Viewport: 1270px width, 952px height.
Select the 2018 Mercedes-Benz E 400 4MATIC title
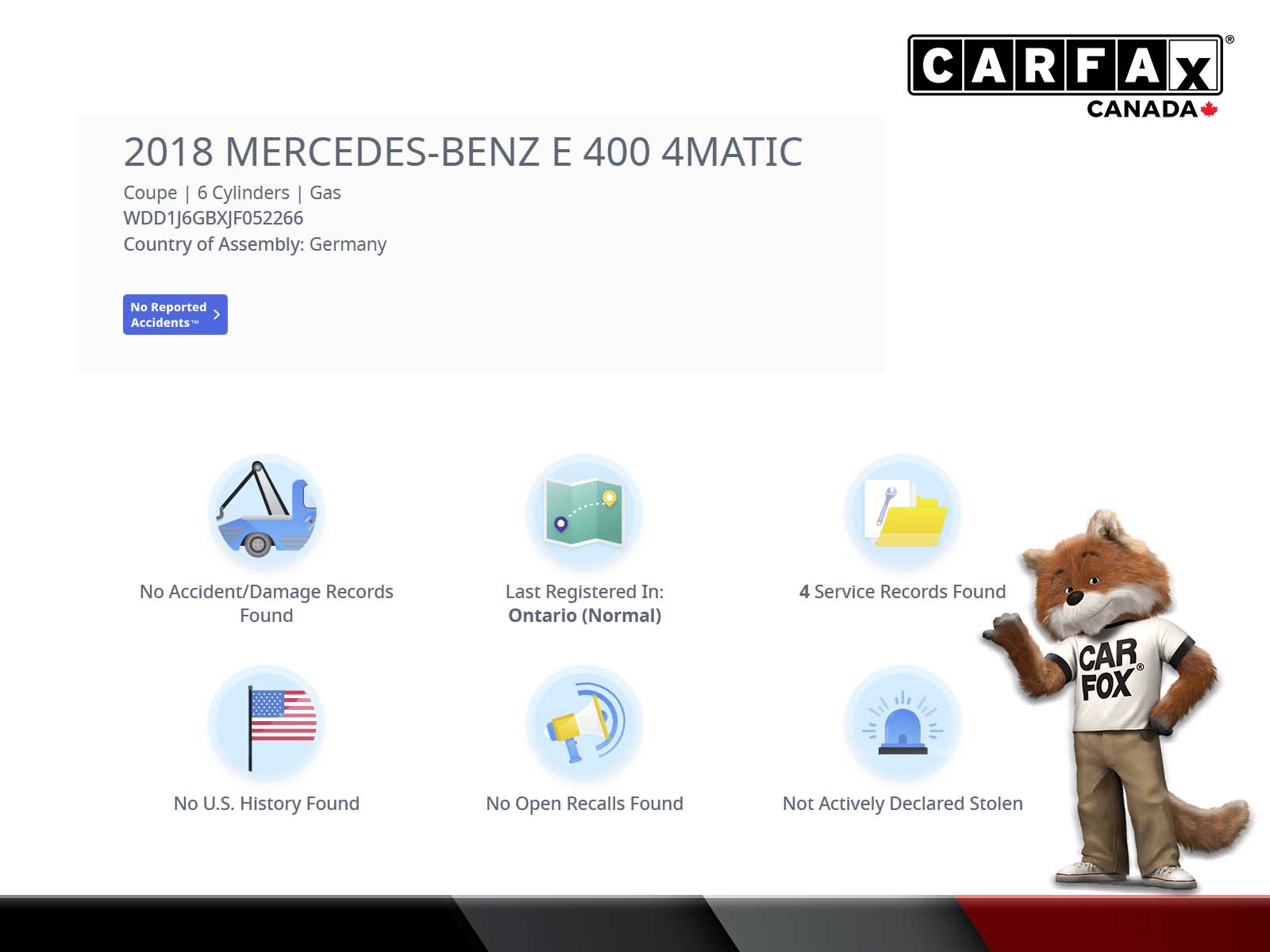[463, 152]
